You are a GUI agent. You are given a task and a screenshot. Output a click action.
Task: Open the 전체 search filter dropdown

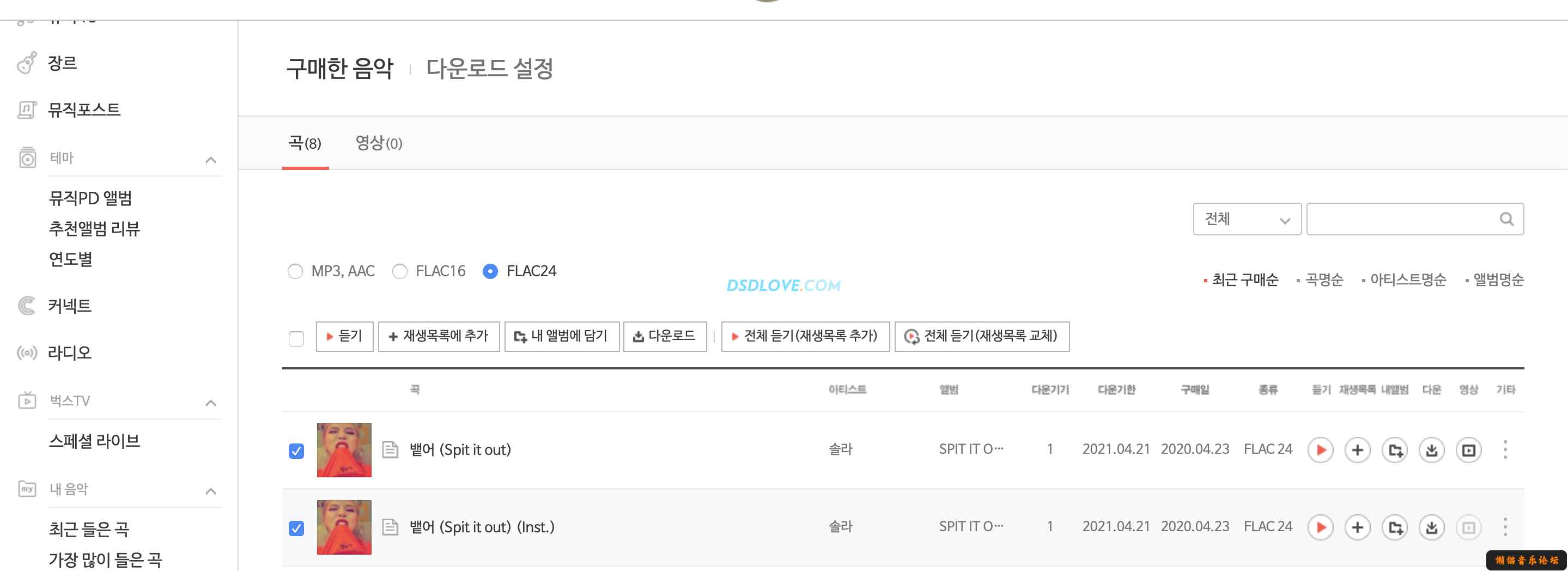(x=1247, y=219)
